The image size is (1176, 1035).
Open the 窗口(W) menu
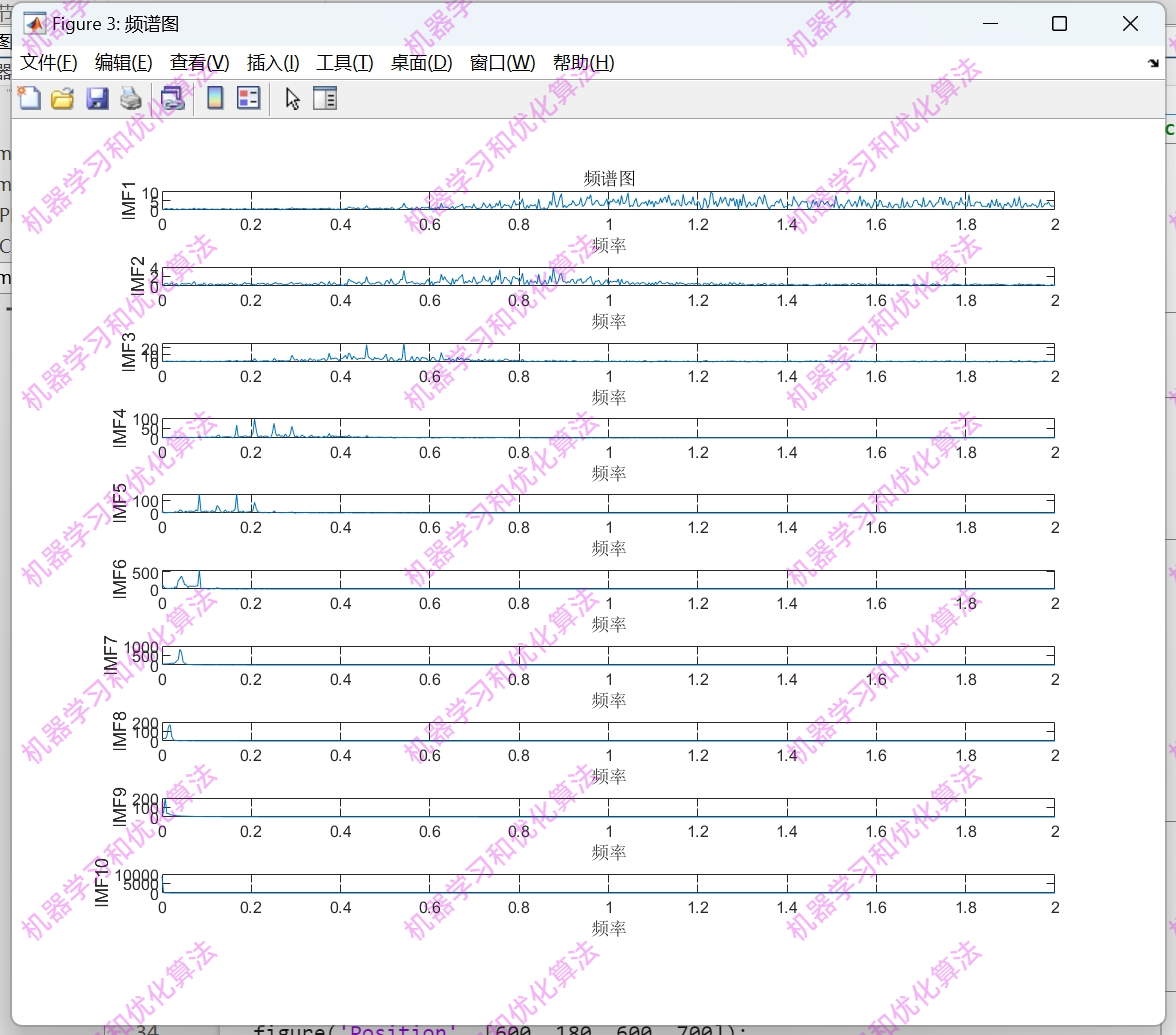pos(502,63)
